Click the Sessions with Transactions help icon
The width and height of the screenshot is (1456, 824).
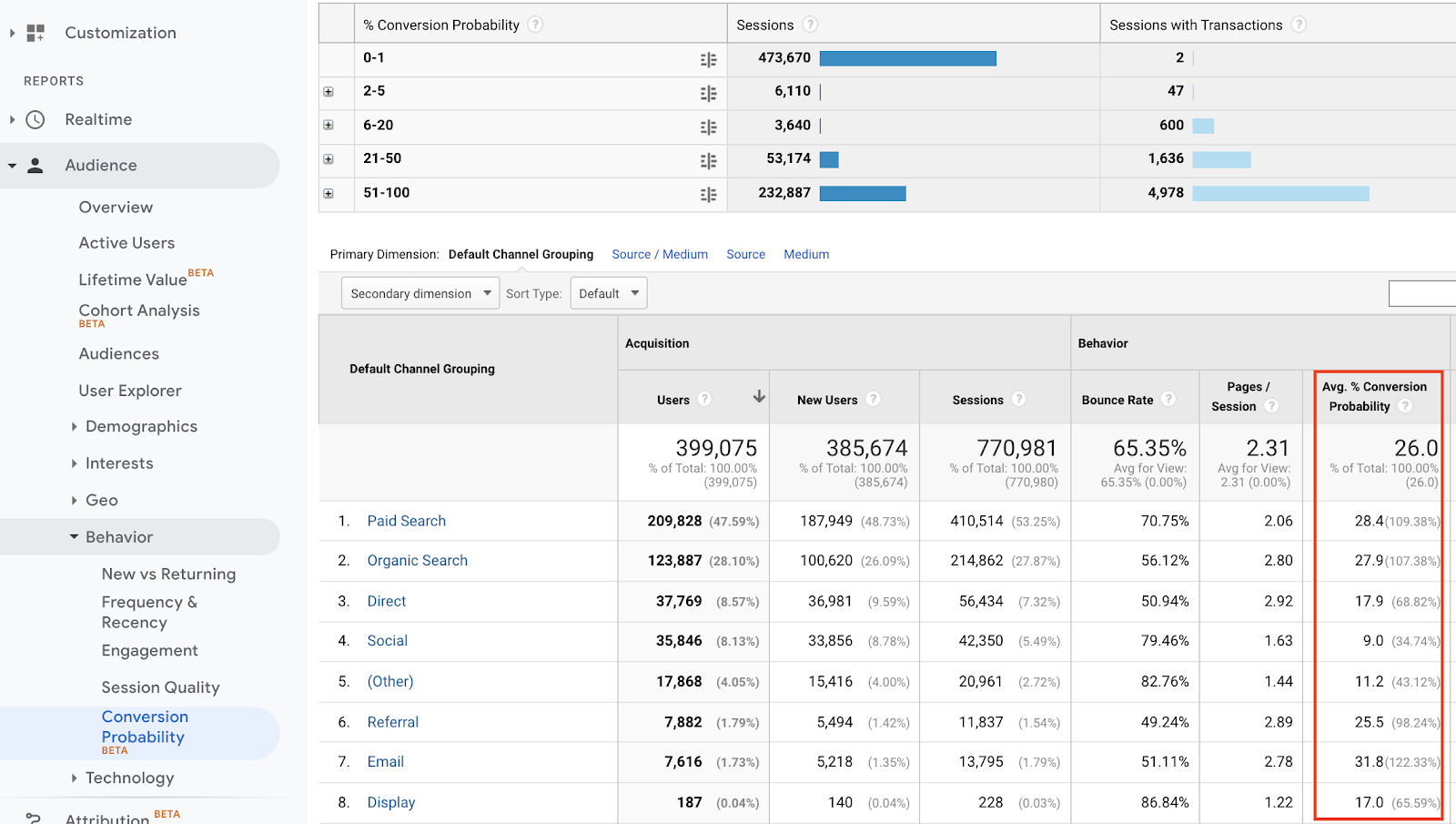click(x=1299, y=25)
